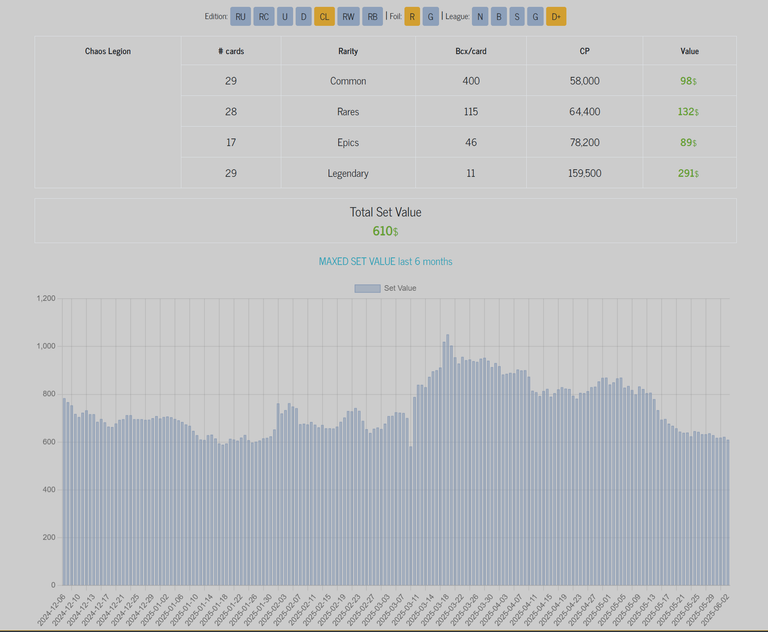This screenshot has width=768, height=632.
Task: Select the N league button
Action: pos(480,17)
